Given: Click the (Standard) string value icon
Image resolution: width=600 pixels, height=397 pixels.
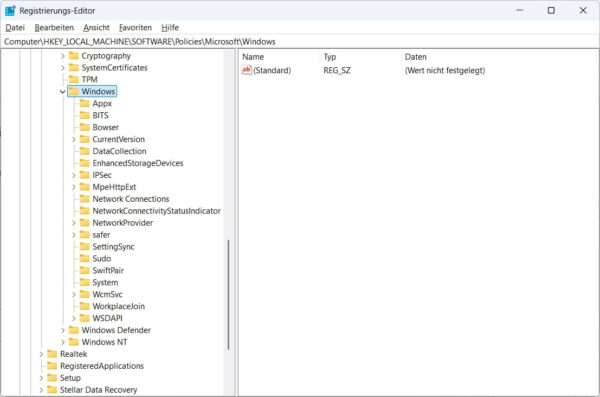Looking at the screenshot, I should click(x=246, y=70).
